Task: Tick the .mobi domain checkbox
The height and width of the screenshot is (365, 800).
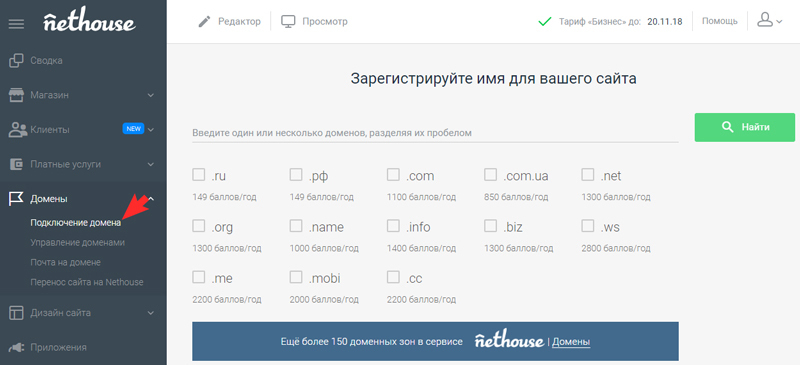Action: [x=296, y=277]
